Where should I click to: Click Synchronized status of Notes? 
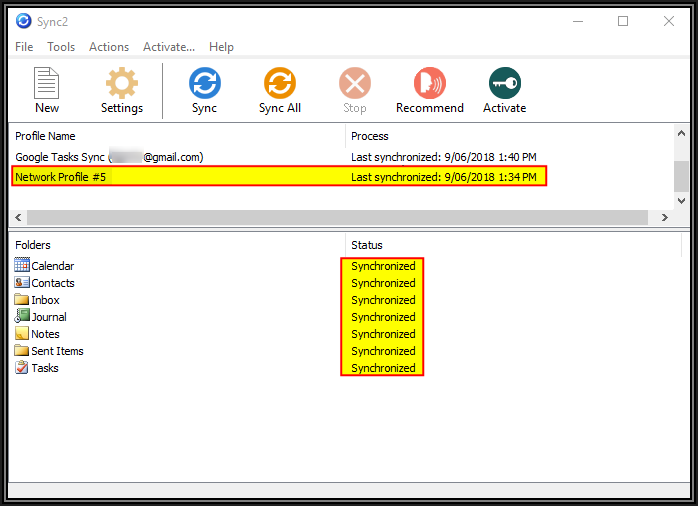click(383, 334)
